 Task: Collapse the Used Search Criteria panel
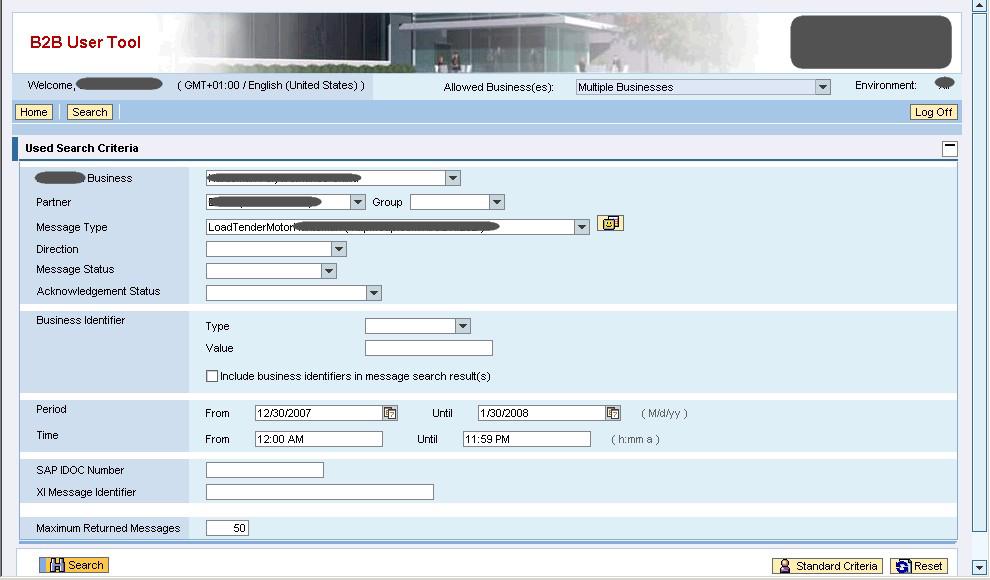point(949,149)
